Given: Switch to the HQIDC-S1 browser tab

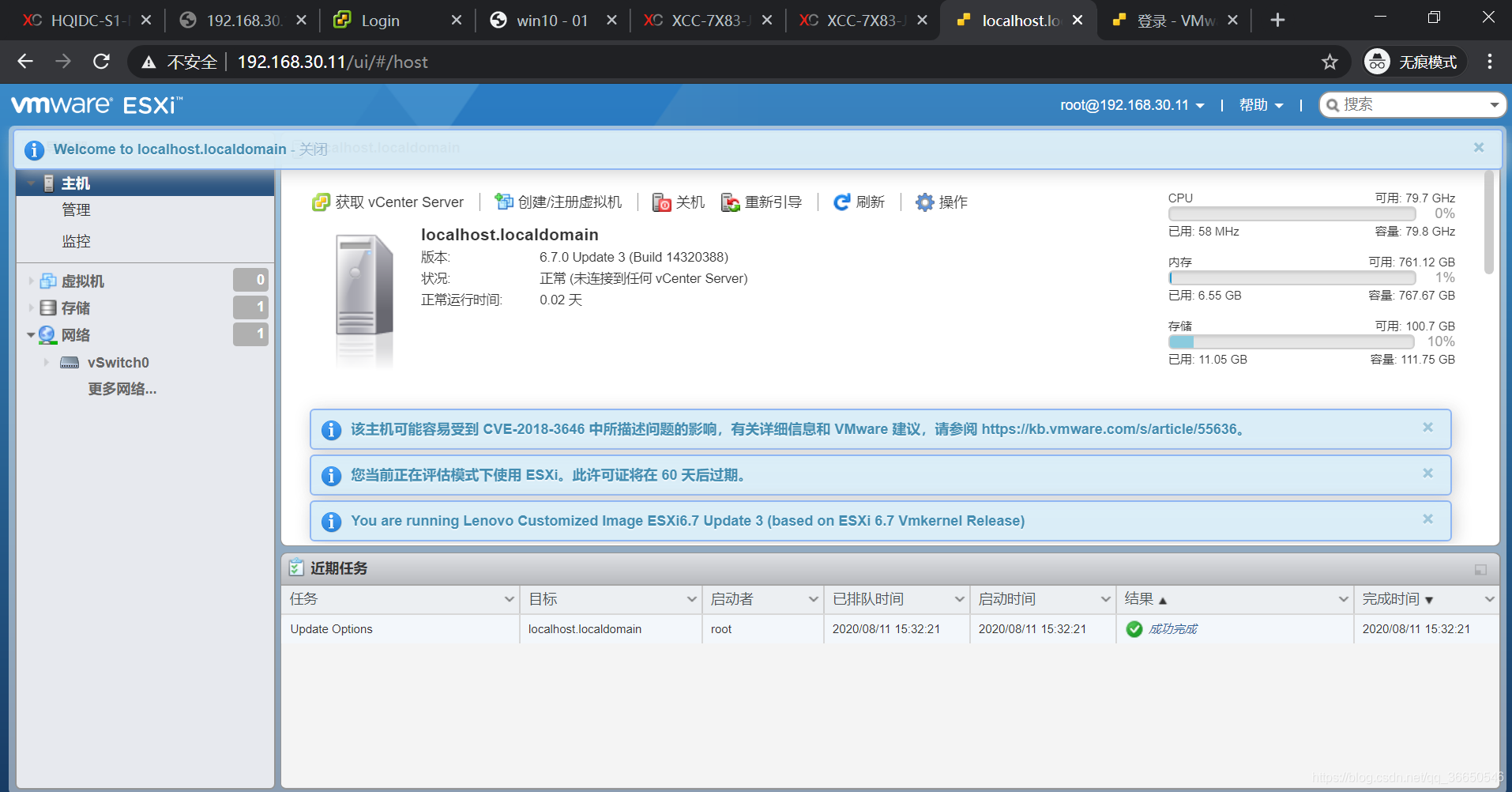Looking at the screenshot, I should tap(85, 21).
